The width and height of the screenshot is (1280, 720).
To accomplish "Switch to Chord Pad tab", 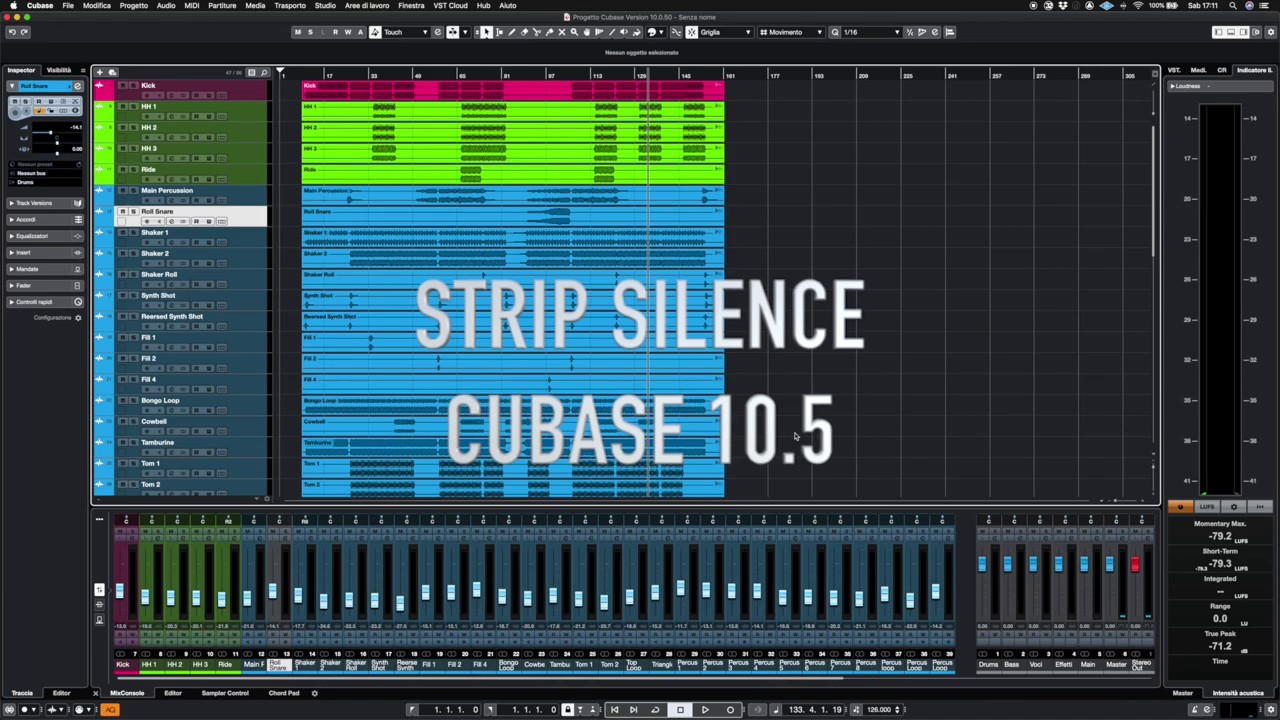I will pyautogui.click(x=283, y=693).
